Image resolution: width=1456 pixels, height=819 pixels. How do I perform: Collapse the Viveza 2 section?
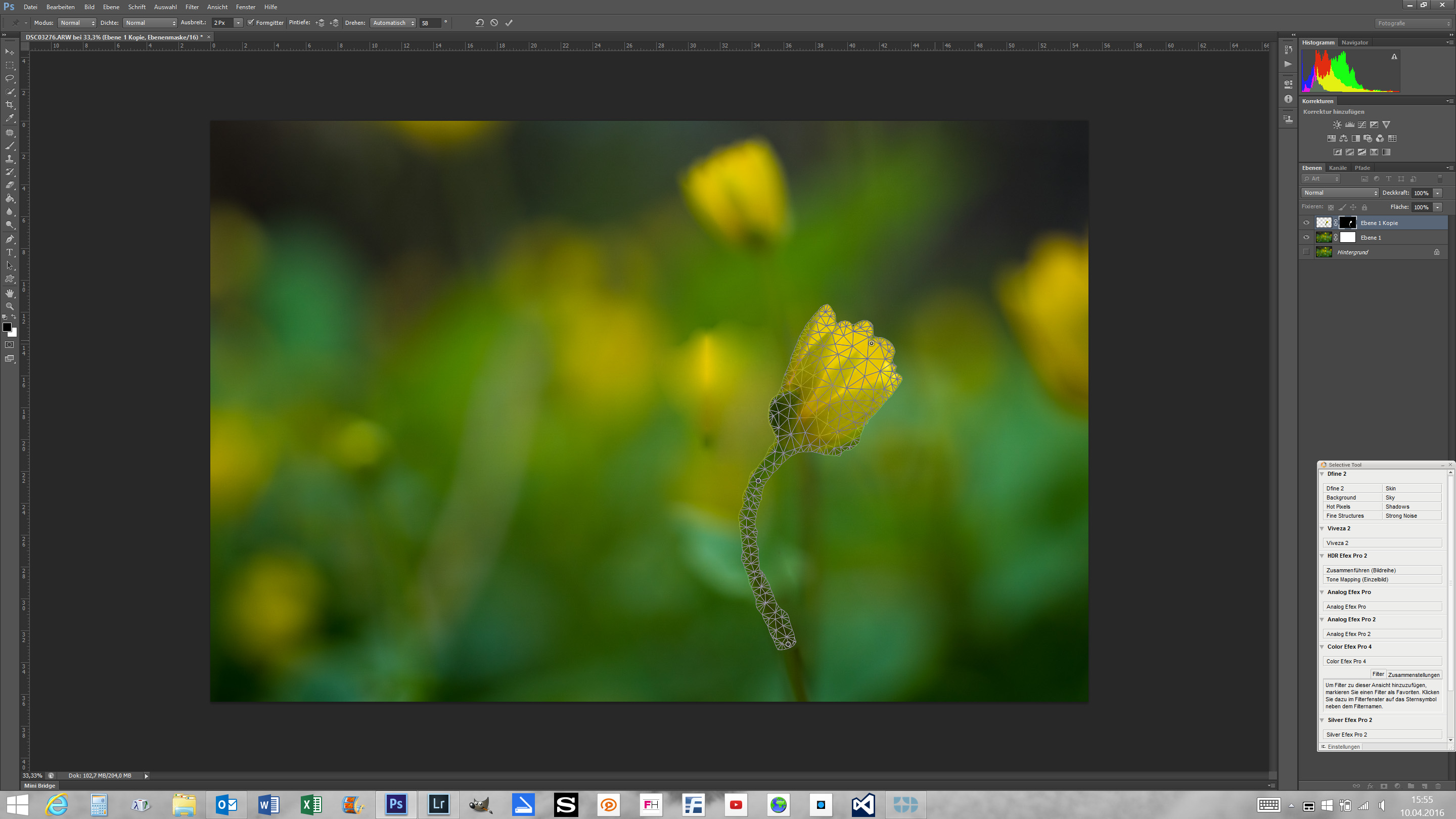click(1322, 528)
